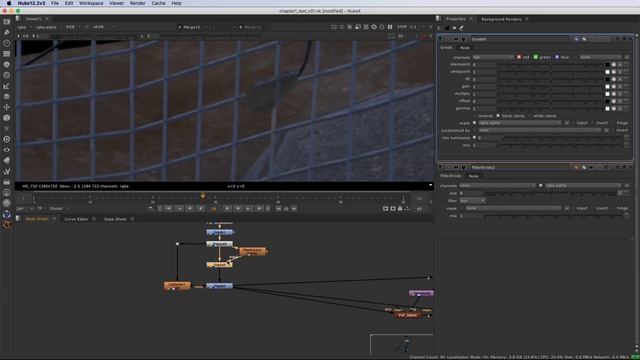Open the Merge nodes toolbar menu

pyautogui.click(x=7, y=96)
